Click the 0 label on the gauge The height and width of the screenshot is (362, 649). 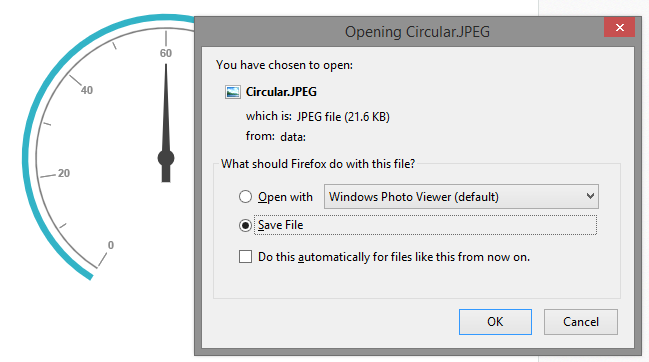(111, 245)
